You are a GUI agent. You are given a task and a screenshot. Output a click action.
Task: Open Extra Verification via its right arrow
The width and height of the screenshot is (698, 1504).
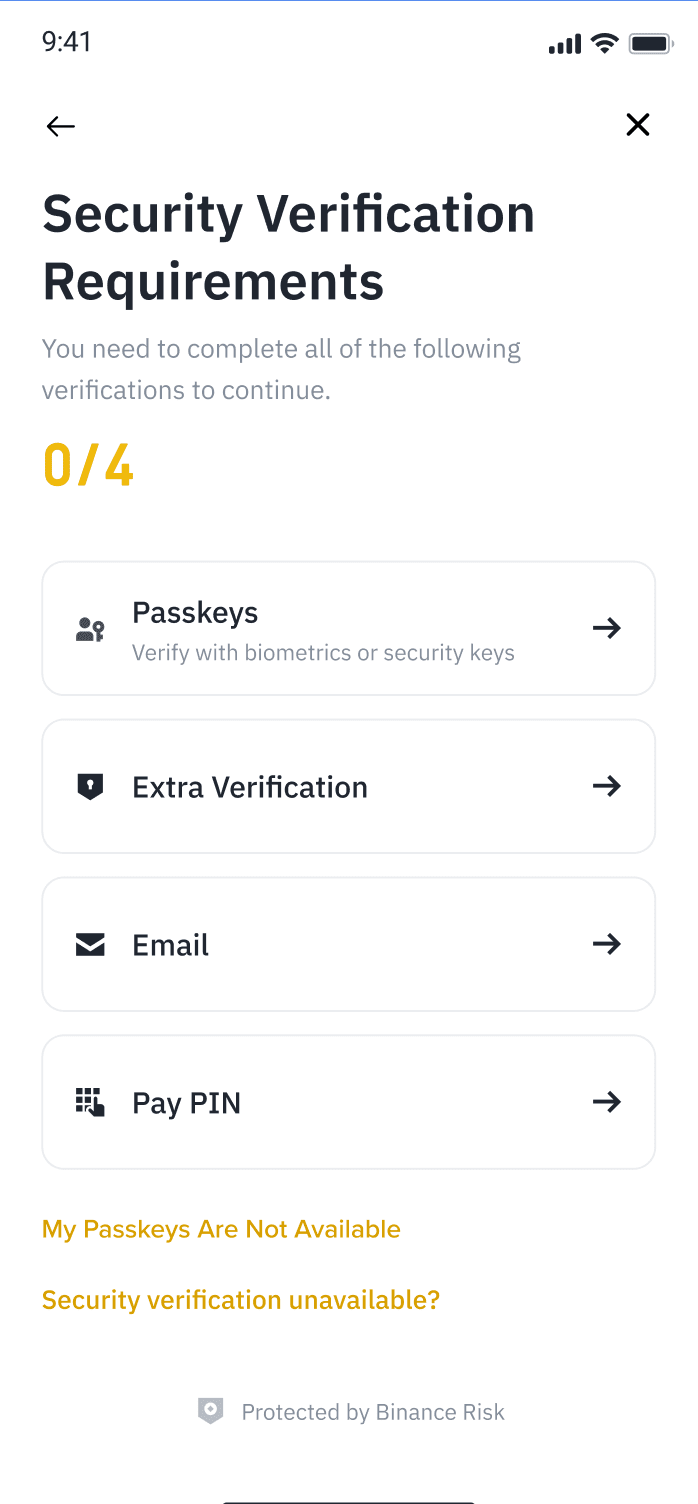pyautogui.click(x=607, y=786)
